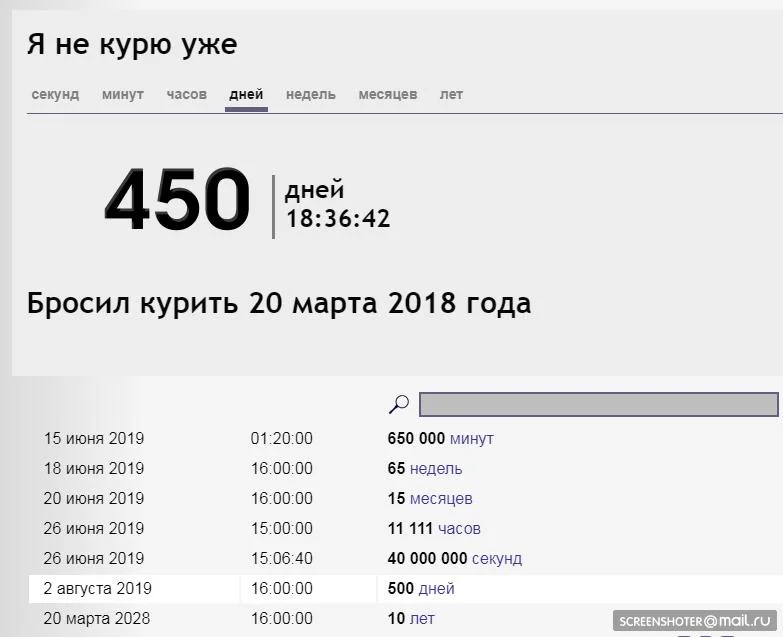
Task: Open the минут link for 650 000
Action: click(x=472, y=438)
